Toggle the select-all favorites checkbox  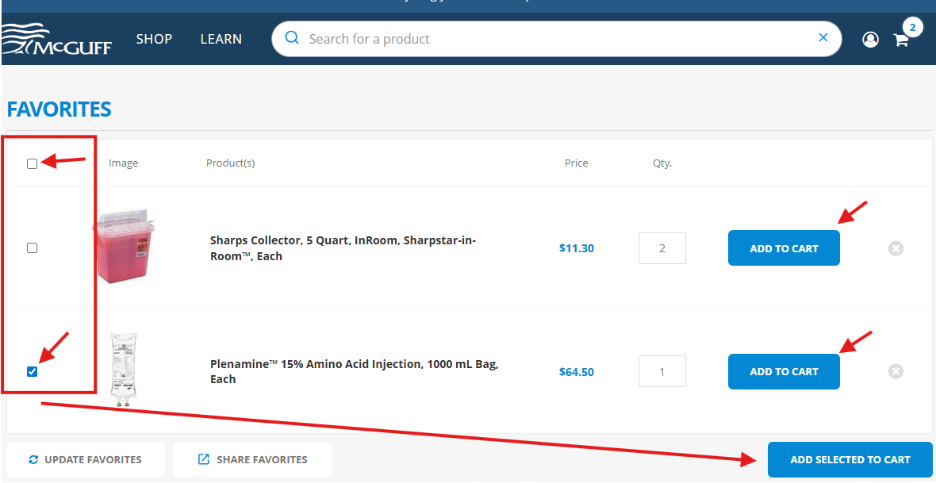32,163
